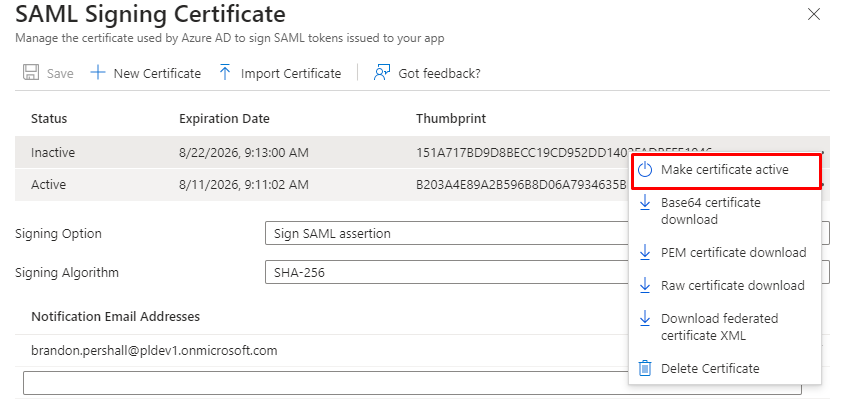Image resolution: width=841 pixels, height=412 pixels.
Task: Click the New Certificate plus icon
Action: coord(98,73)
